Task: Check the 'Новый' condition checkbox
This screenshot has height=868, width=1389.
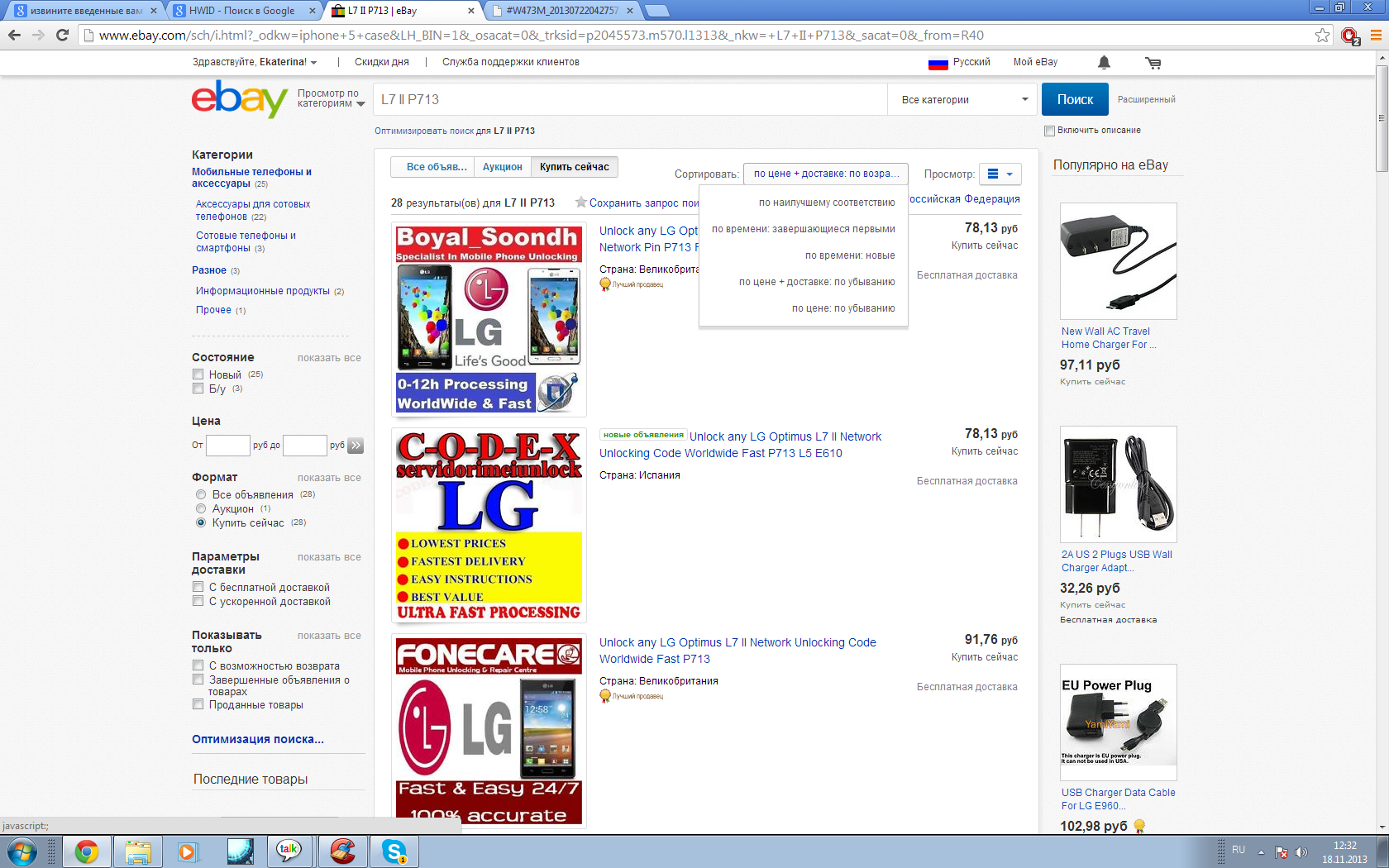Action: 198,374
